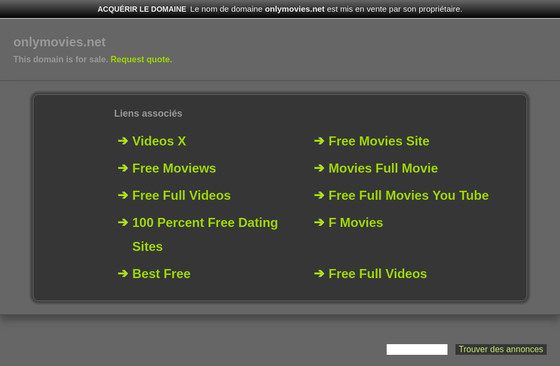Open the Best Free link
This screenshot has height=366, width=560.
coord(161,274)
